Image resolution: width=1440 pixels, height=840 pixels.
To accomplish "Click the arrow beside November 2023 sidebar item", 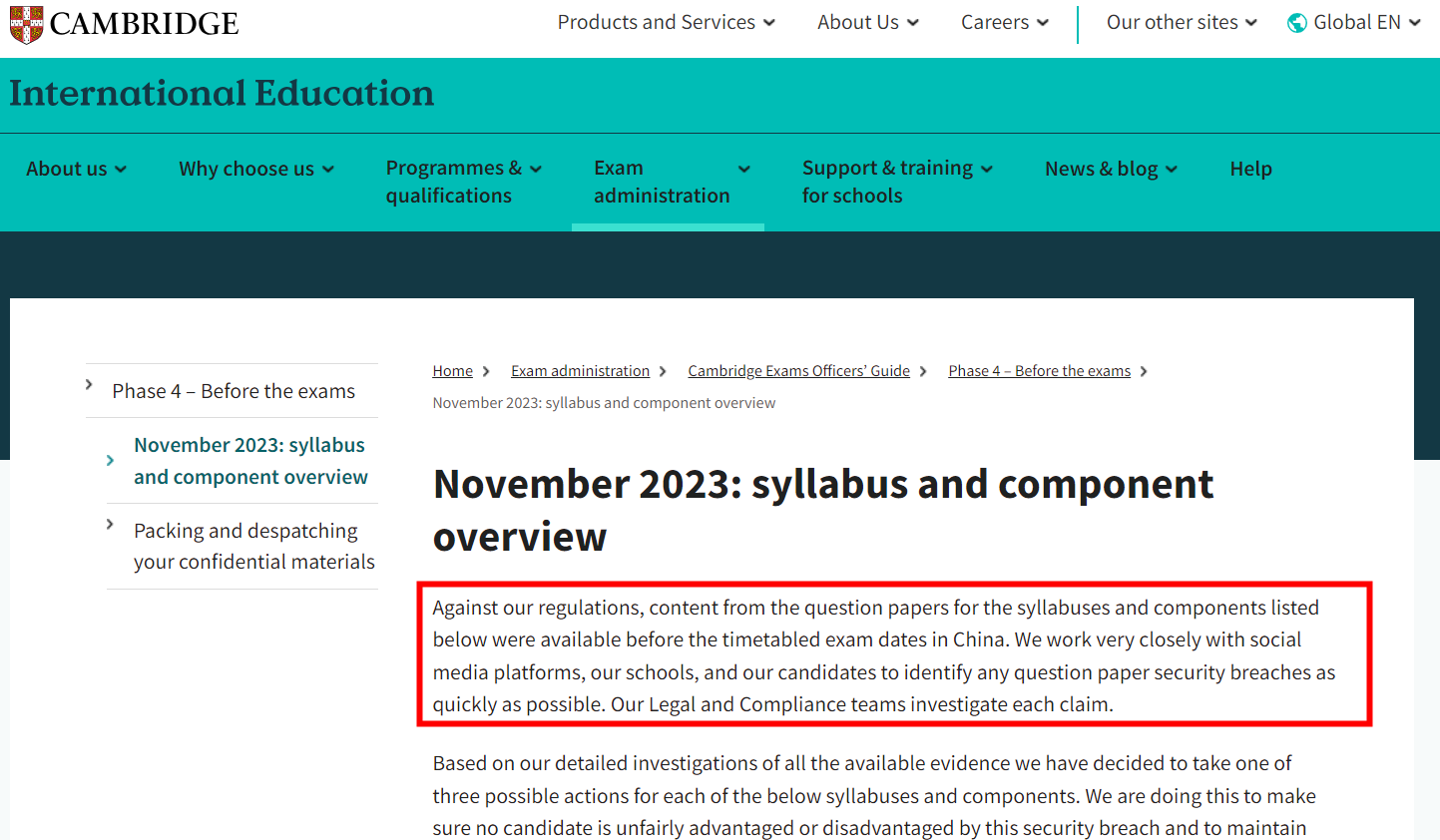I will tap(110, 460).
